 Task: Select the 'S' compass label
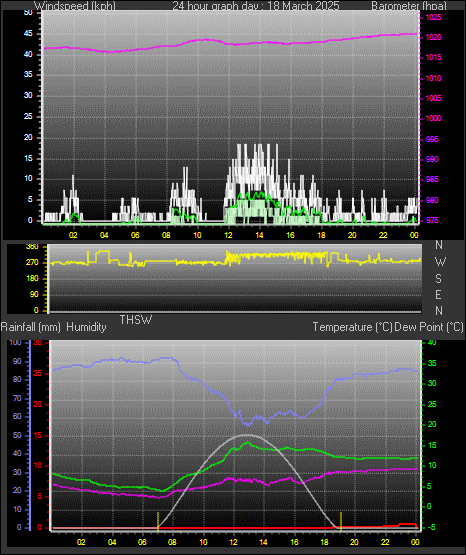coord(438,279)
